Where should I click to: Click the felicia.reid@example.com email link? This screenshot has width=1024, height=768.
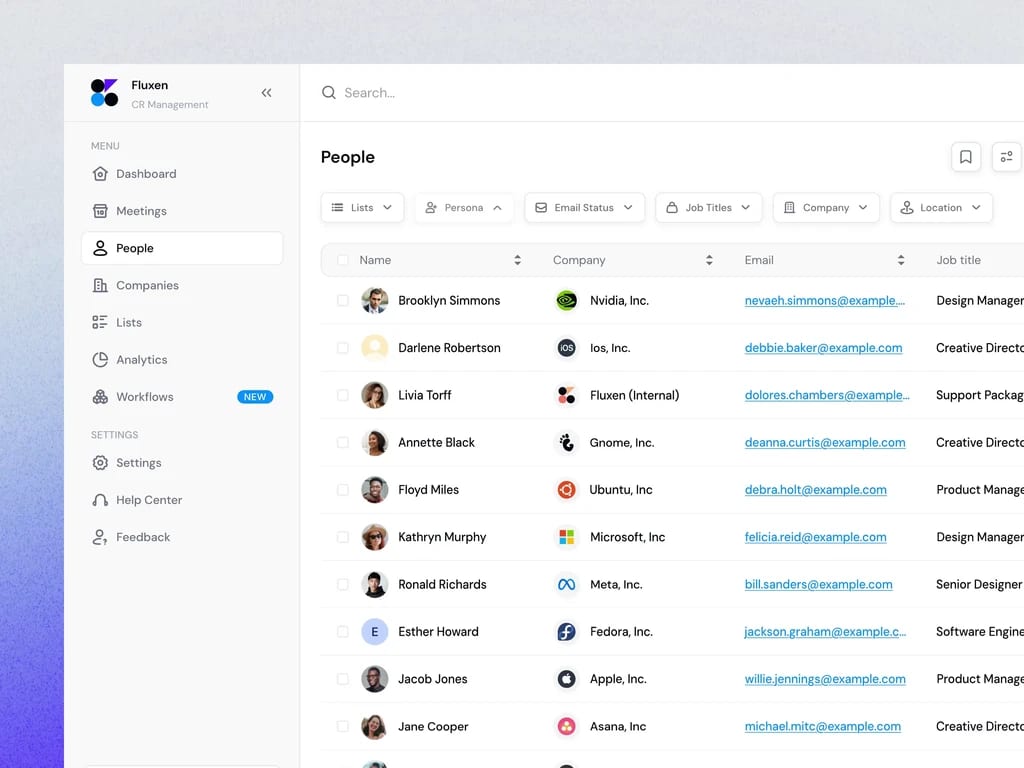(816, 537)
